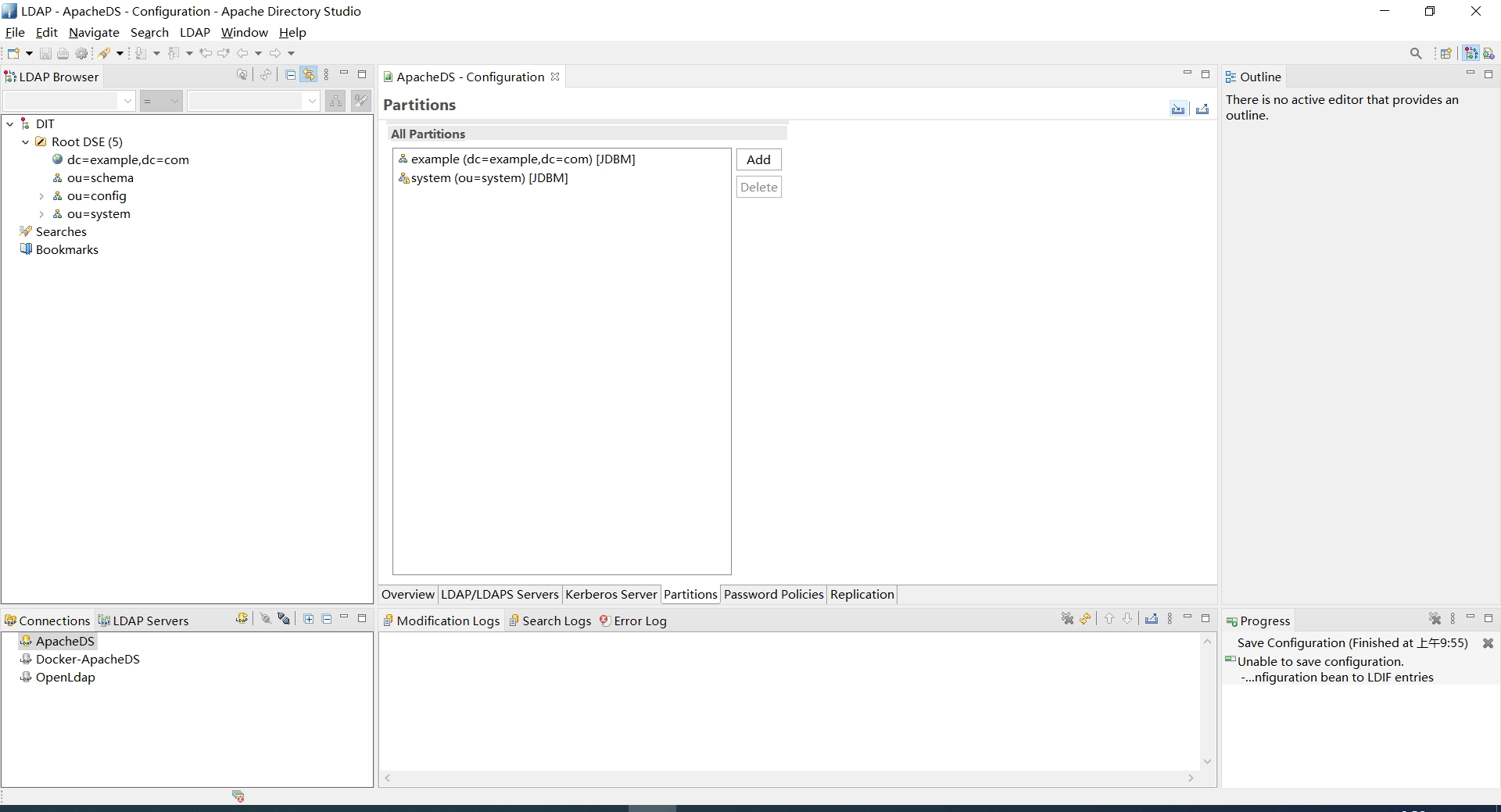The width and height of the screenshot is (1501, 812).
Task: Open the LDAP menu
Action: click(195, 32)
